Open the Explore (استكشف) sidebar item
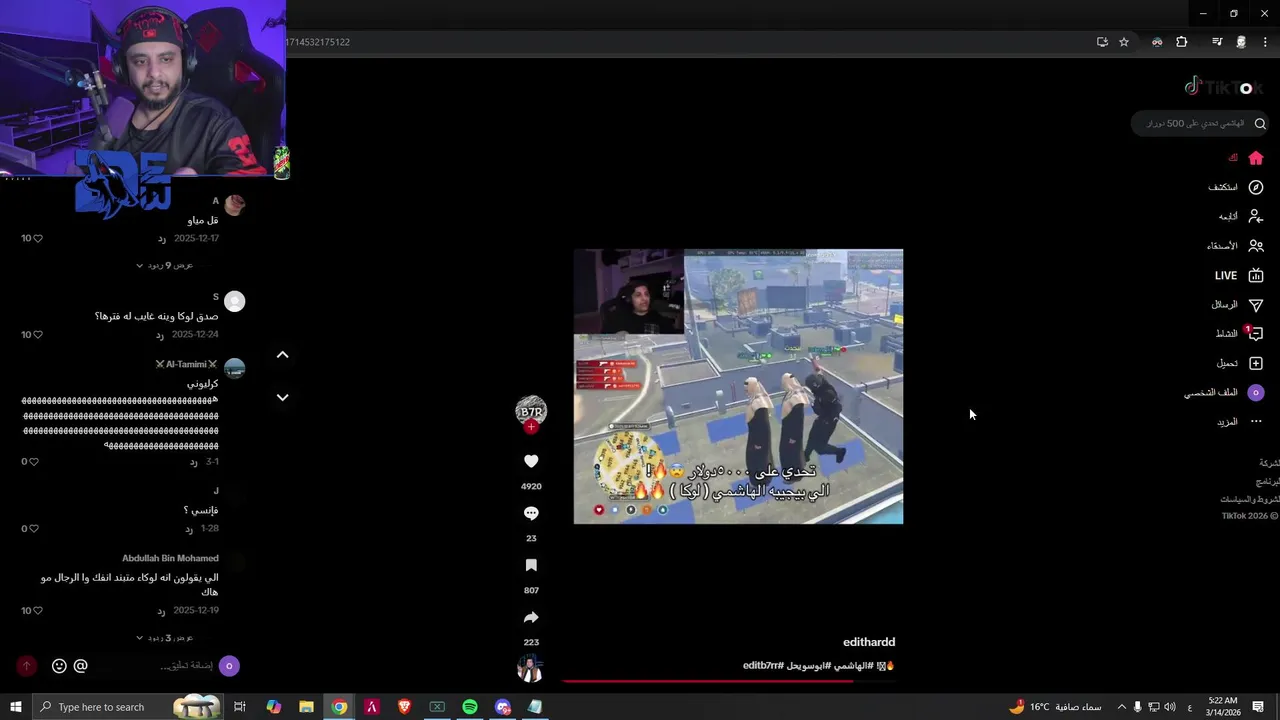 point(1236,187)
